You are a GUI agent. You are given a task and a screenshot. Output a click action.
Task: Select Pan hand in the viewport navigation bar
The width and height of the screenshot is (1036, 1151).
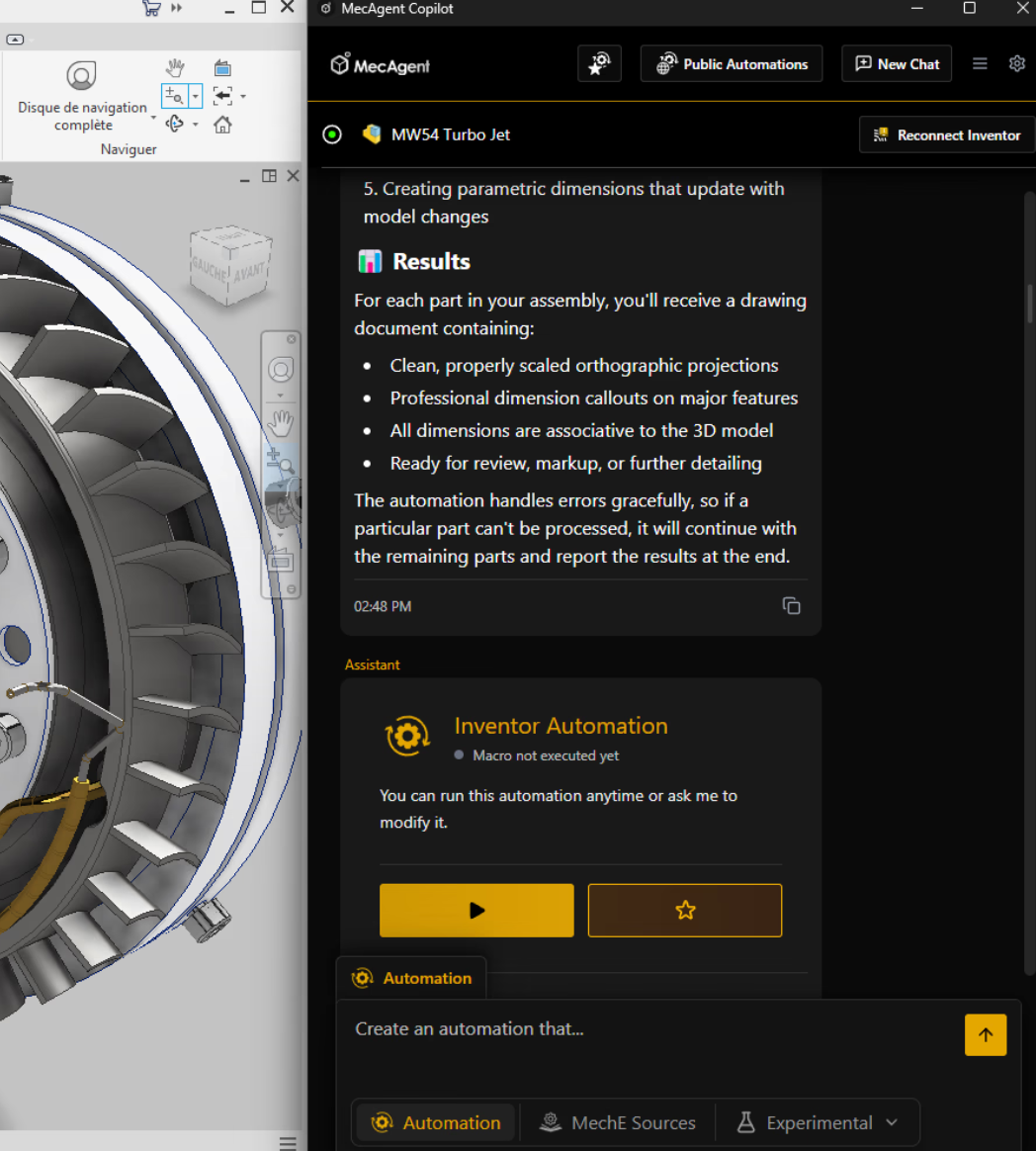[281, 423]
